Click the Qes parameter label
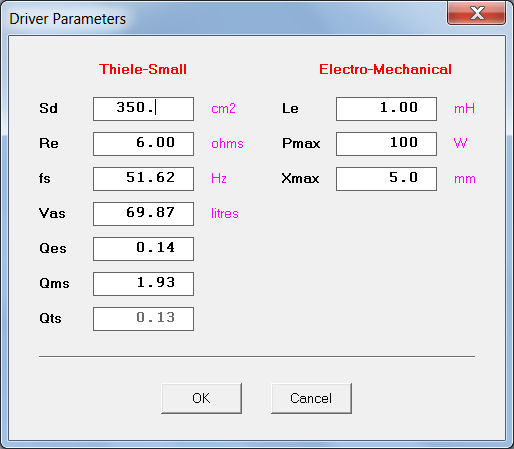The image size is (514, 449). (53, 249)
